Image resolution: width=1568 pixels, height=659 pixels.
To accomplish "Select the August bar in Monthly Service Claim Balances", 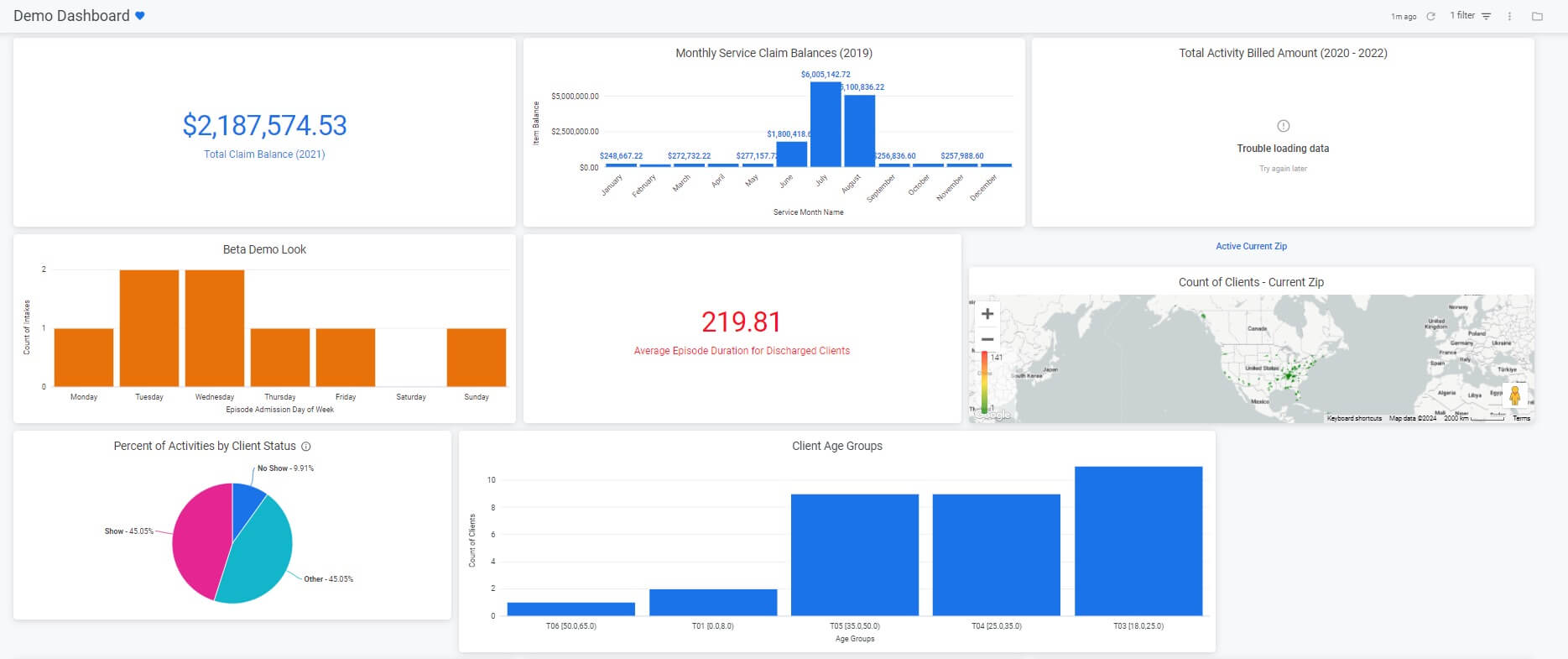I will [x=860, y=131].
